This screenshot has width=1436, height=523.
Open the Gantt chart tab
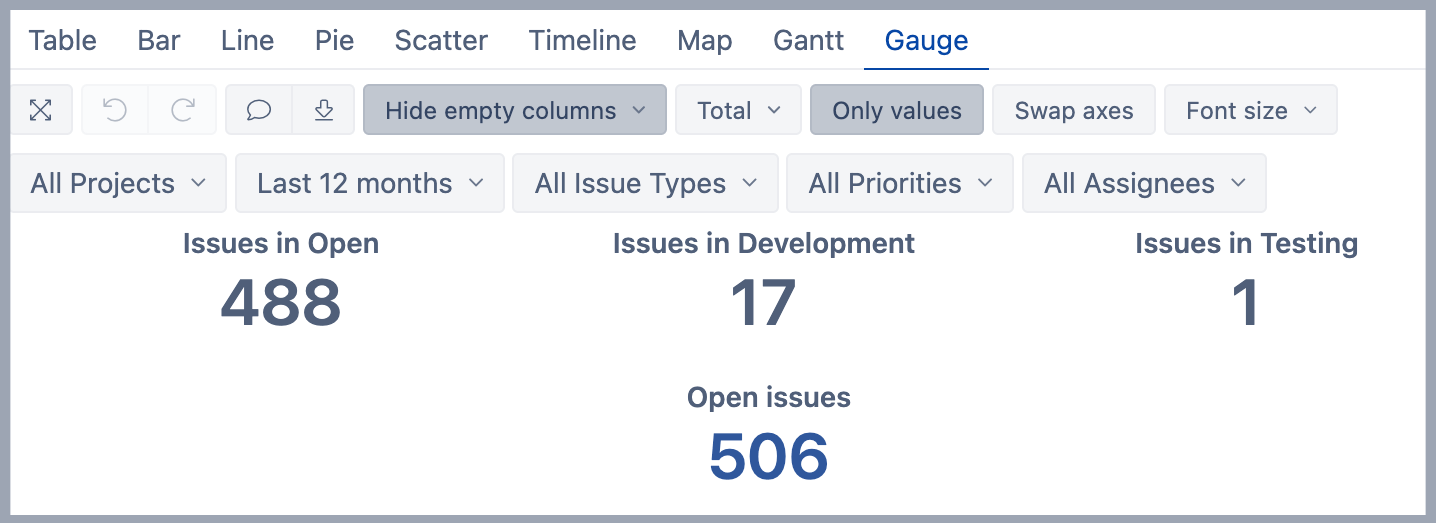808,41
